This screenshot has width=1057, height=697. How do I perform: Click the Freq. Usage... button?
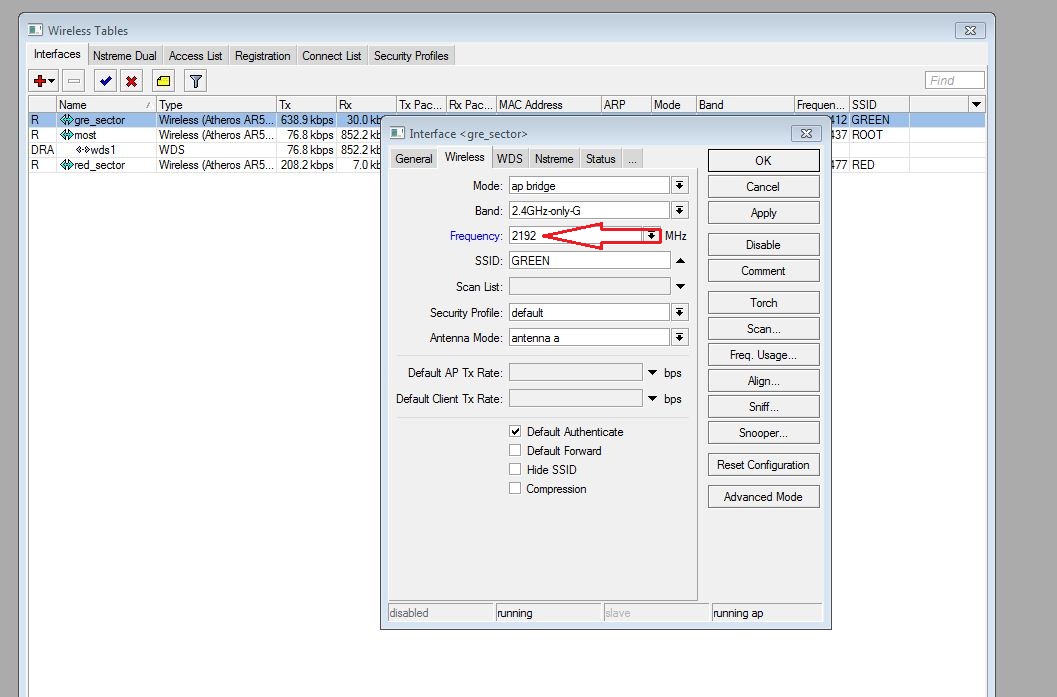(763, 355)
